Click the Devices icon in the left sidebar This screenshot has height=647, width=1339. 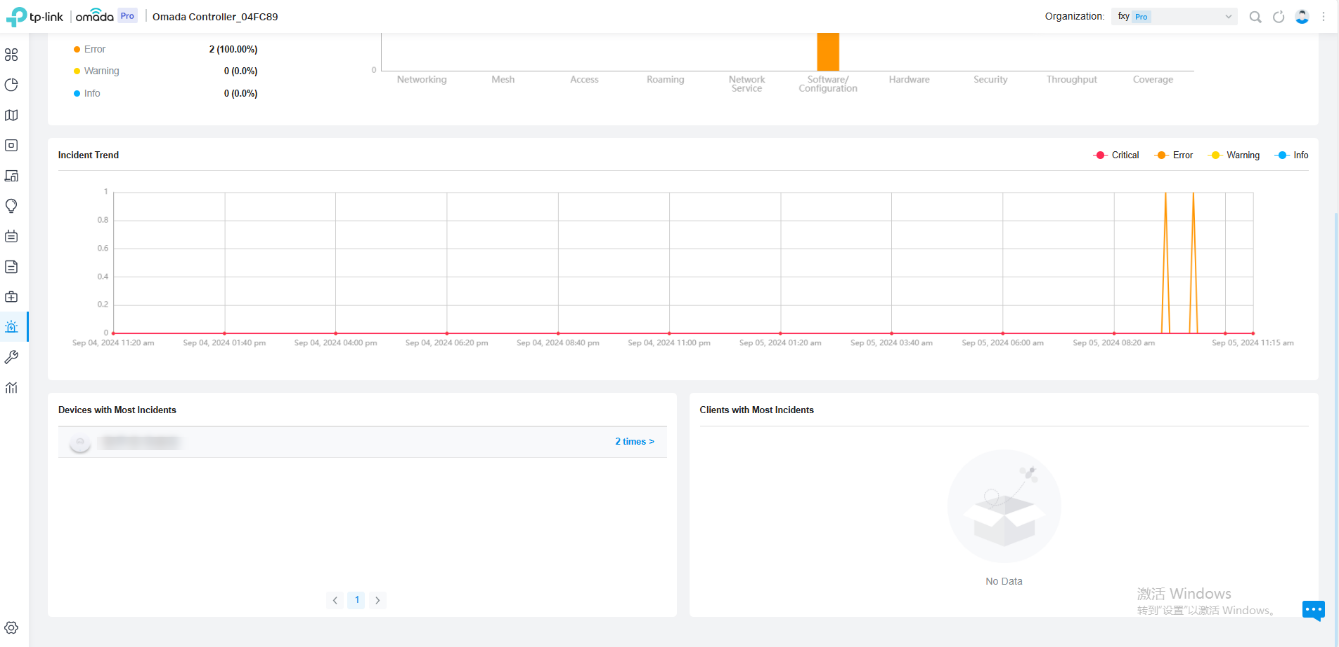(12, 145)
